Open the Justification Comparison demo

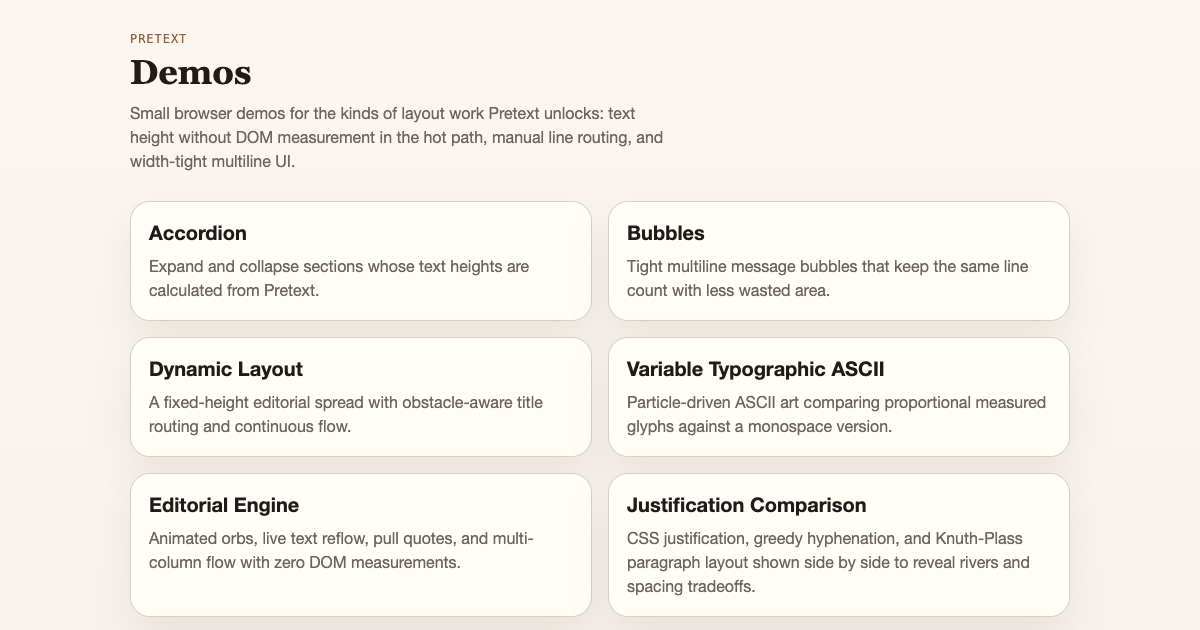[x=838, y=545]
